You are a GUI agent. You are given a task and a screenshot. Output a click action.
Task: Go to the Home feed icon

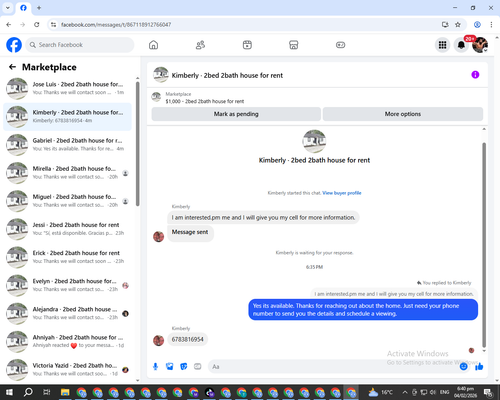153,45
